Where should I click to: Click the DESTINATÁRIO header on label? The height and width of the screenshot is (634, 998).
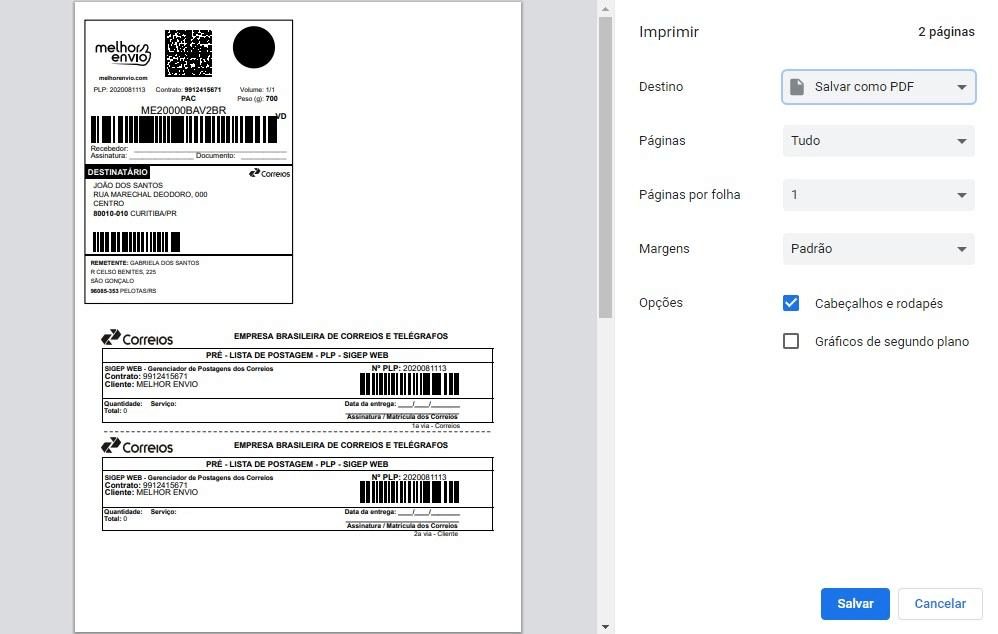click(x=118, y=172)
